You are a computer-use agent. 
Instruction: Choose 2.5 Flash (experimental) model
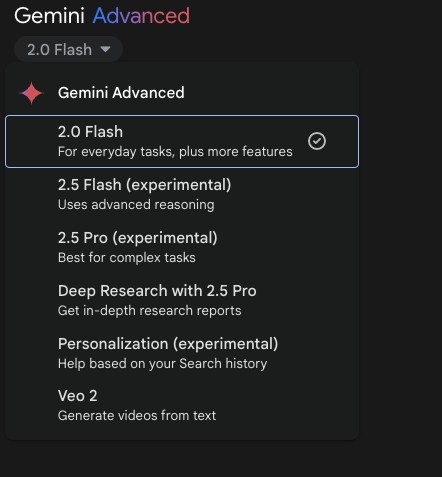click(x=182, y=194)
